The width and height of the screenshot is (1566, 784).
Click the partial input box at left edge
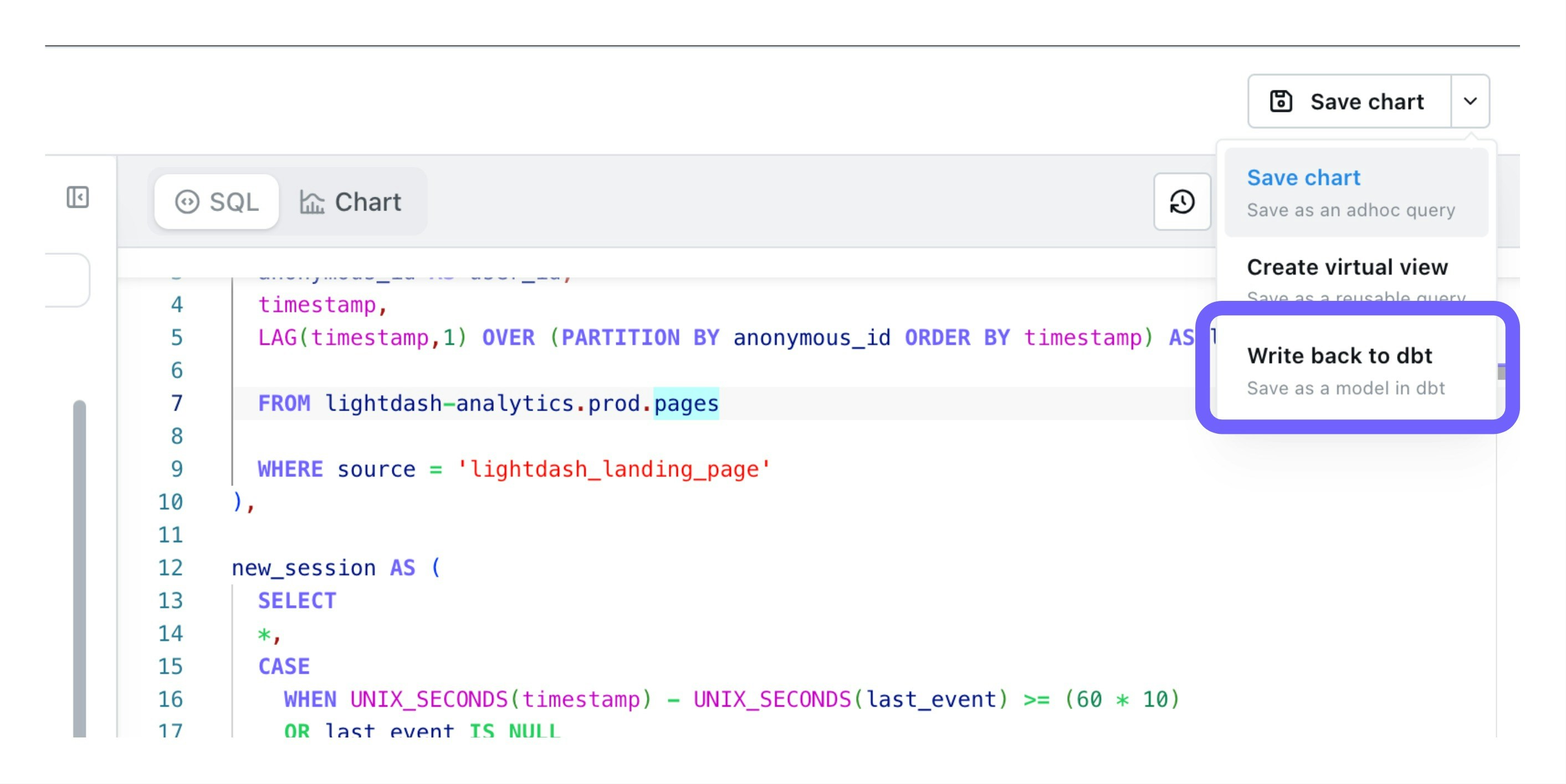click(67, 280)
